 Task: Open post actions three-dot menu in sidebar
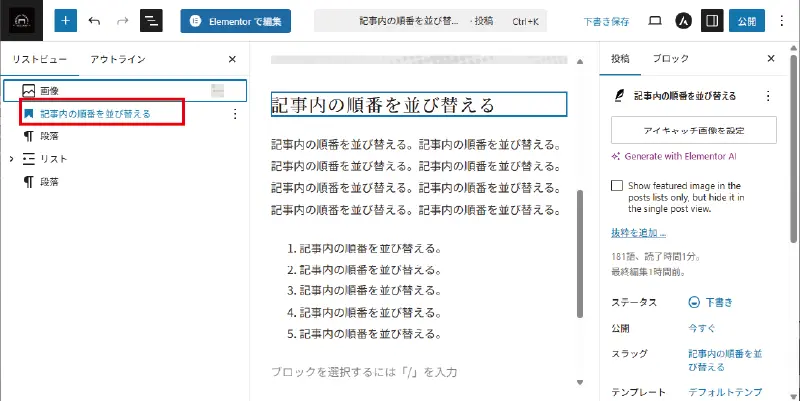(768, 96)
